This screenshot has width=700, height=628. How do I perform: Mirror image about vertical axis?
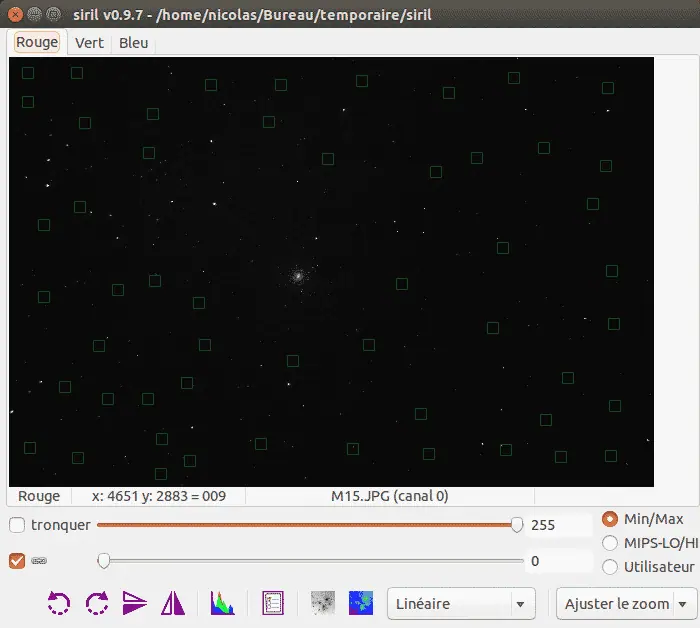pos(173,603)
